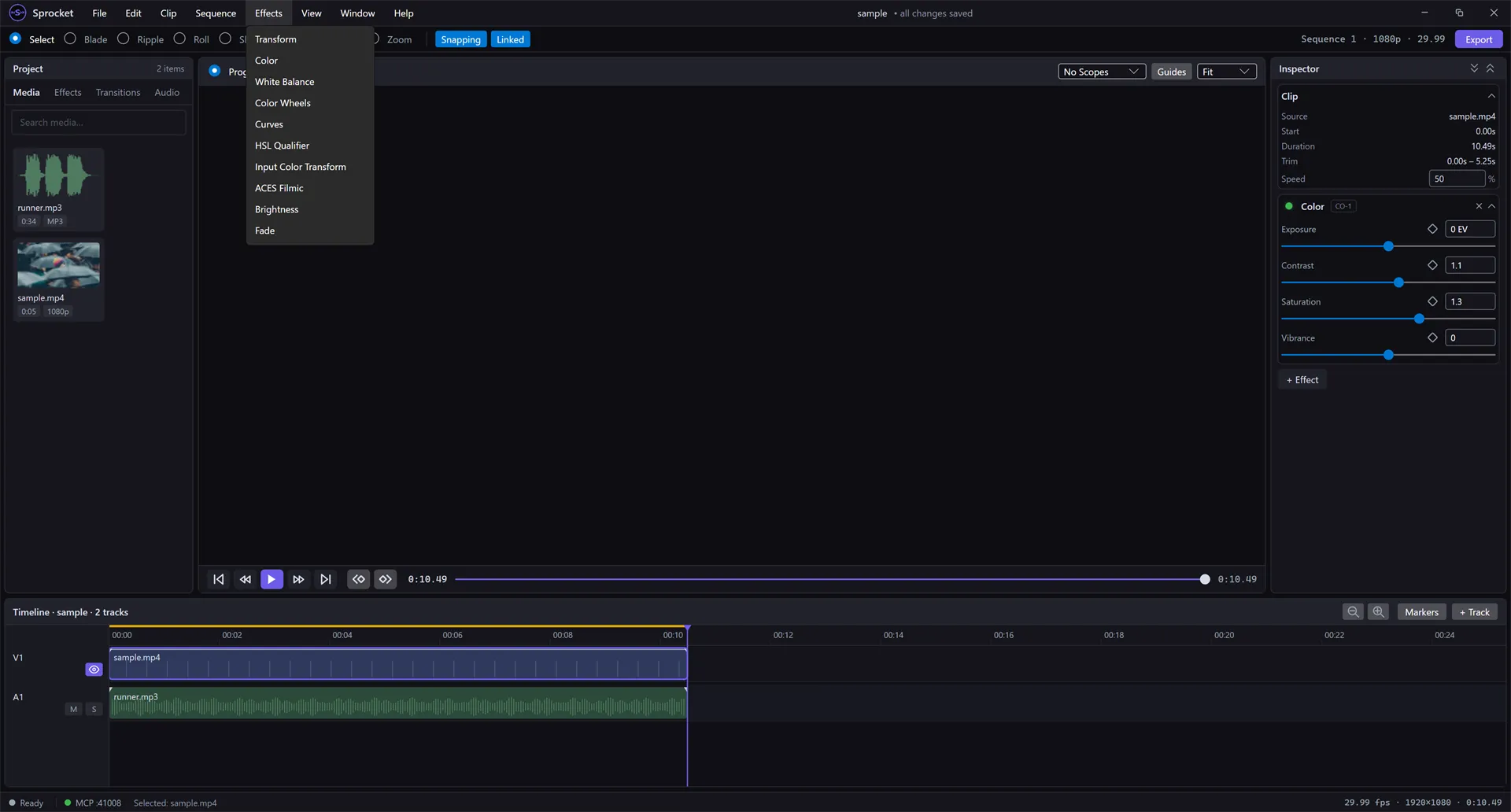
Task: Click Saturation keyframe diamond icon
Action: 1432,301
